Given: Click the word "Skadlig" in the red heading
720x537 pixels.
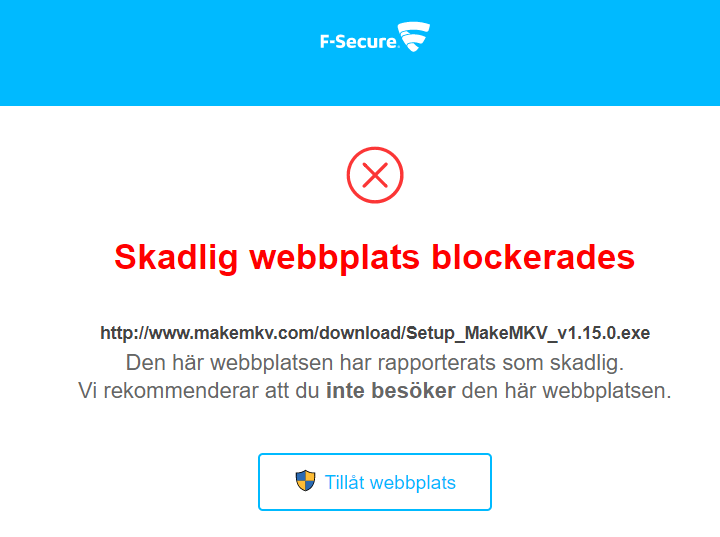Looking at the screenshot, I should point(176,257).
